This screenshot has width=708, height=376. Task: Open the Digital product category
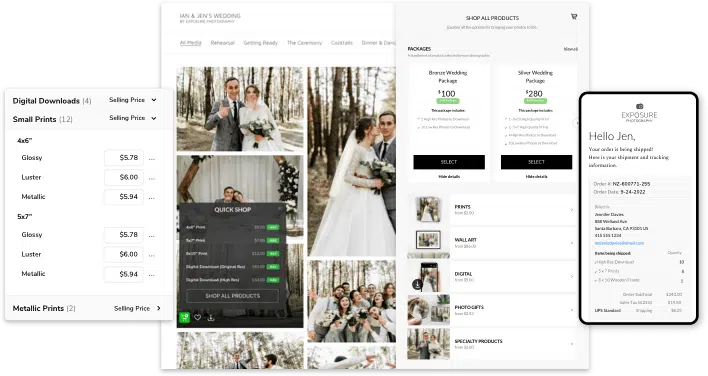click(514, 277)
